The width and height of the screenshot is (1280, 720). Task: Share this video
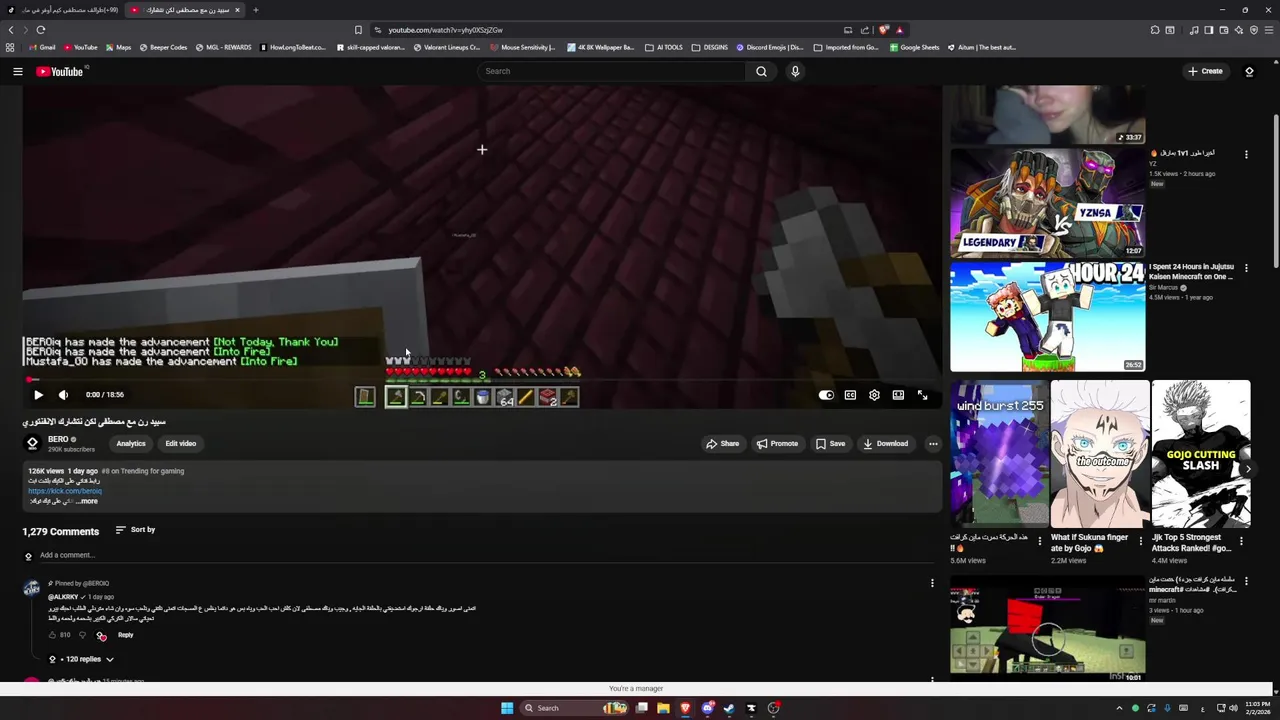tap(722, 443)
